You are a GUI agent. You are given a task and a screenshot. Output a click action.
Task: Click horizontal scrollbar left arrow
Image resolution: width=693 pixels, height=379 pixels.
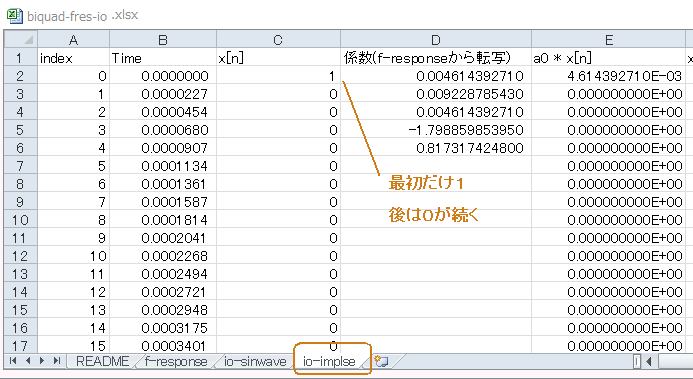[648, 361]
